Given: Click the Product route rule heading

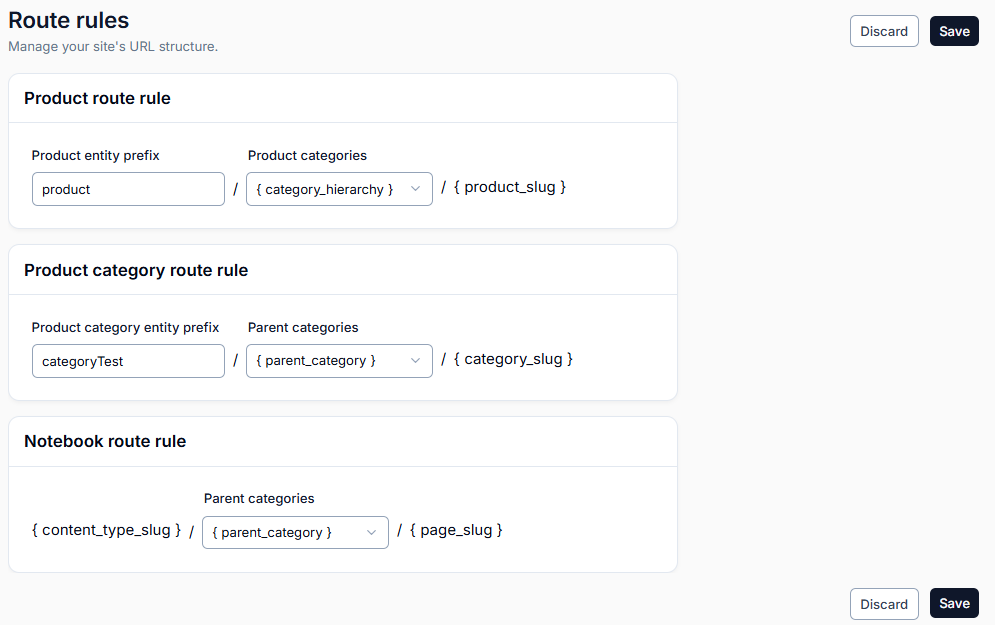Looking at the screenshot, I should click(x=97, y=98).
